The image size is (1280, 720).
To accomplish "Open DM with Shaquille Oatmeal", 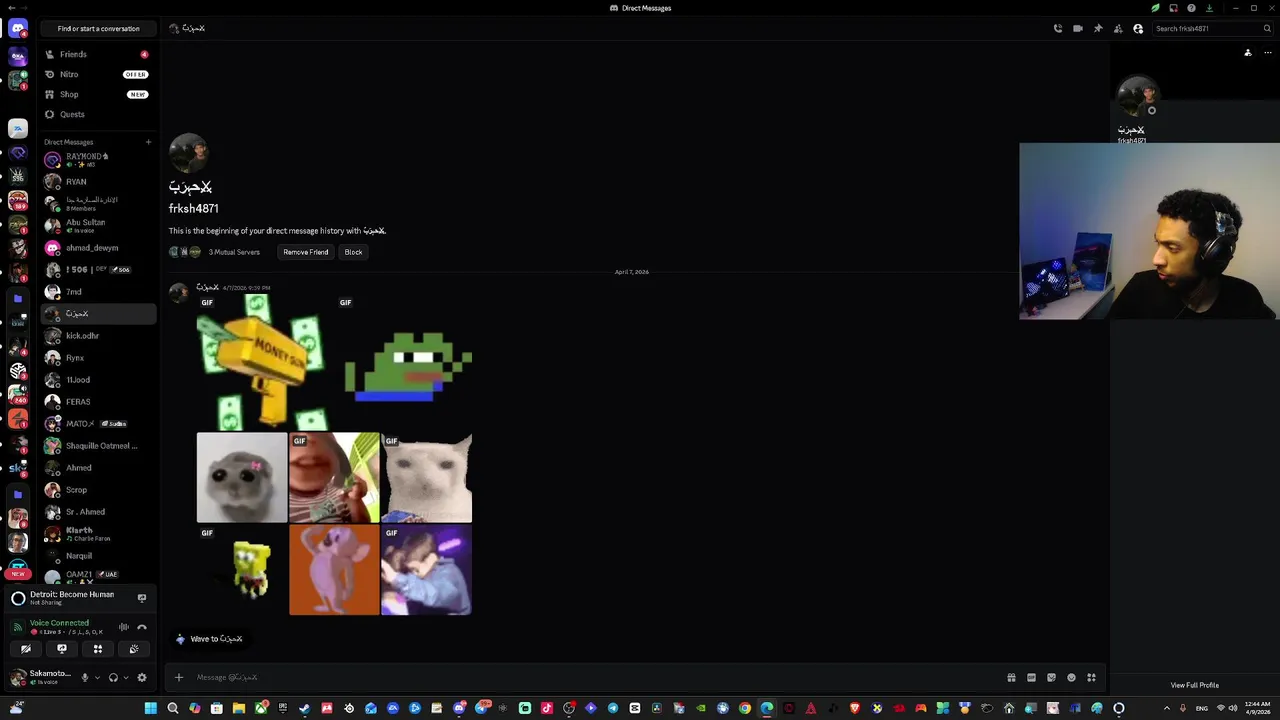I will click(x=98, y=446).
